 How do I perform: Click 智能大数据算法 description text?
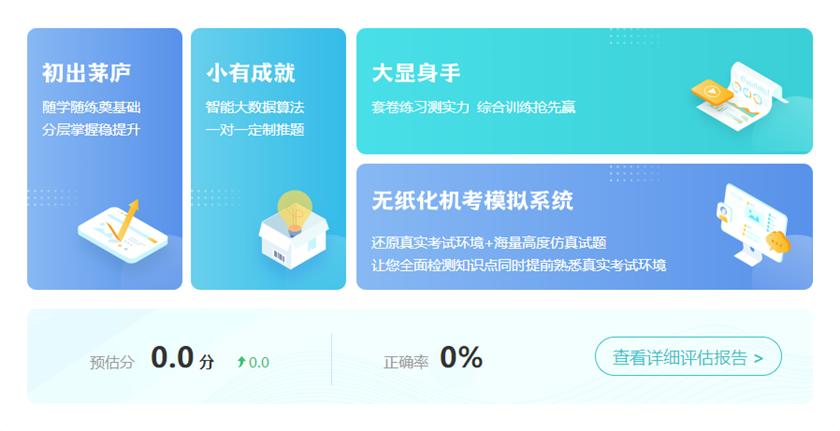(255, 107)
